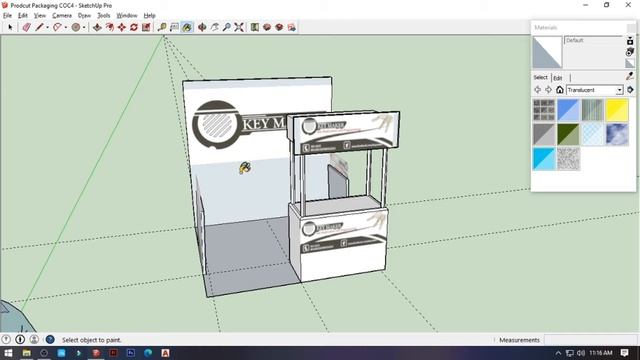640x360 pixels.
Task: Activate the Rotate tool
Action: click(134, 27)
